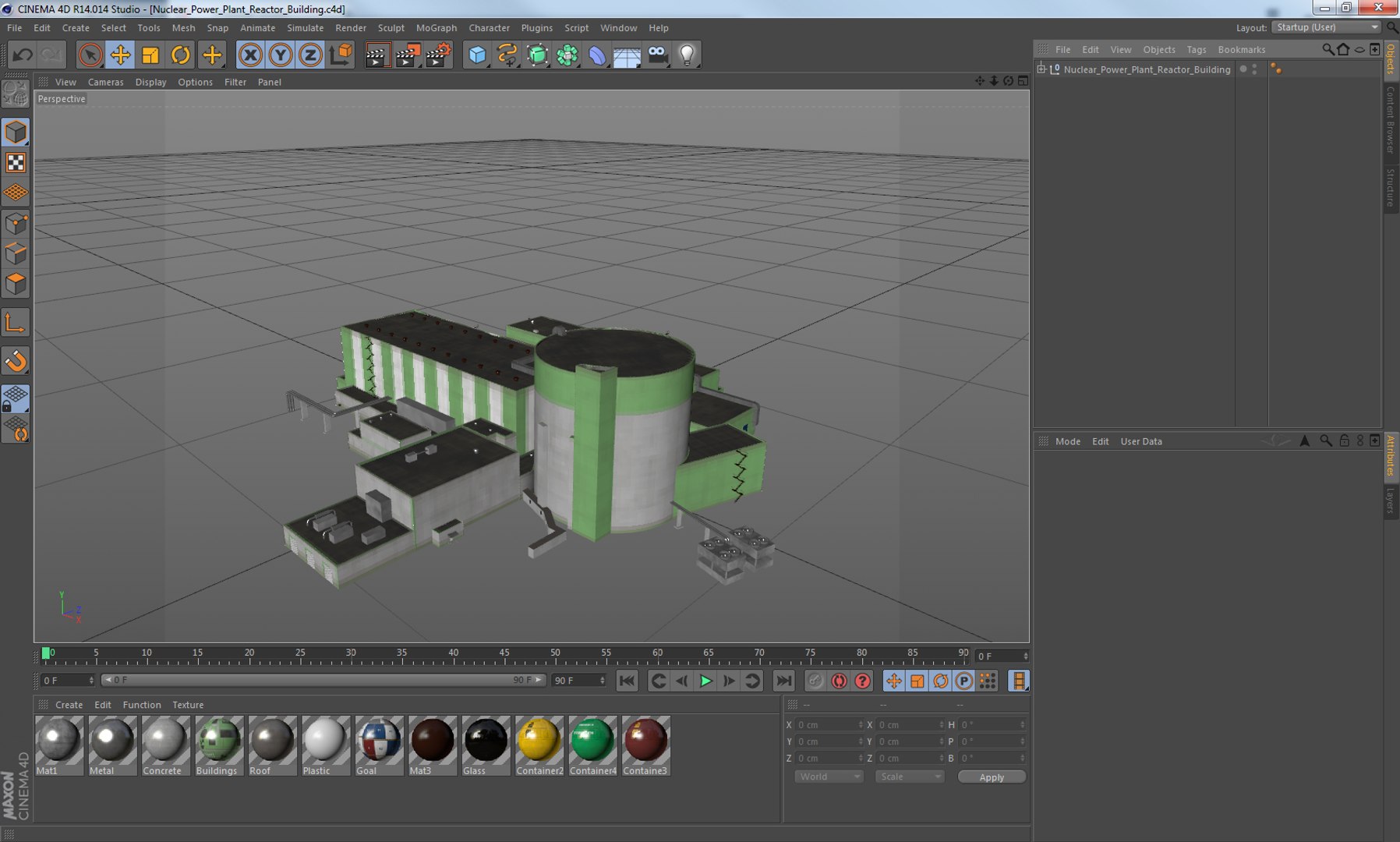Open Attributes panel Mode menu
Viewport: 1400px width, 842px height.
click(x=1068, y=441)
